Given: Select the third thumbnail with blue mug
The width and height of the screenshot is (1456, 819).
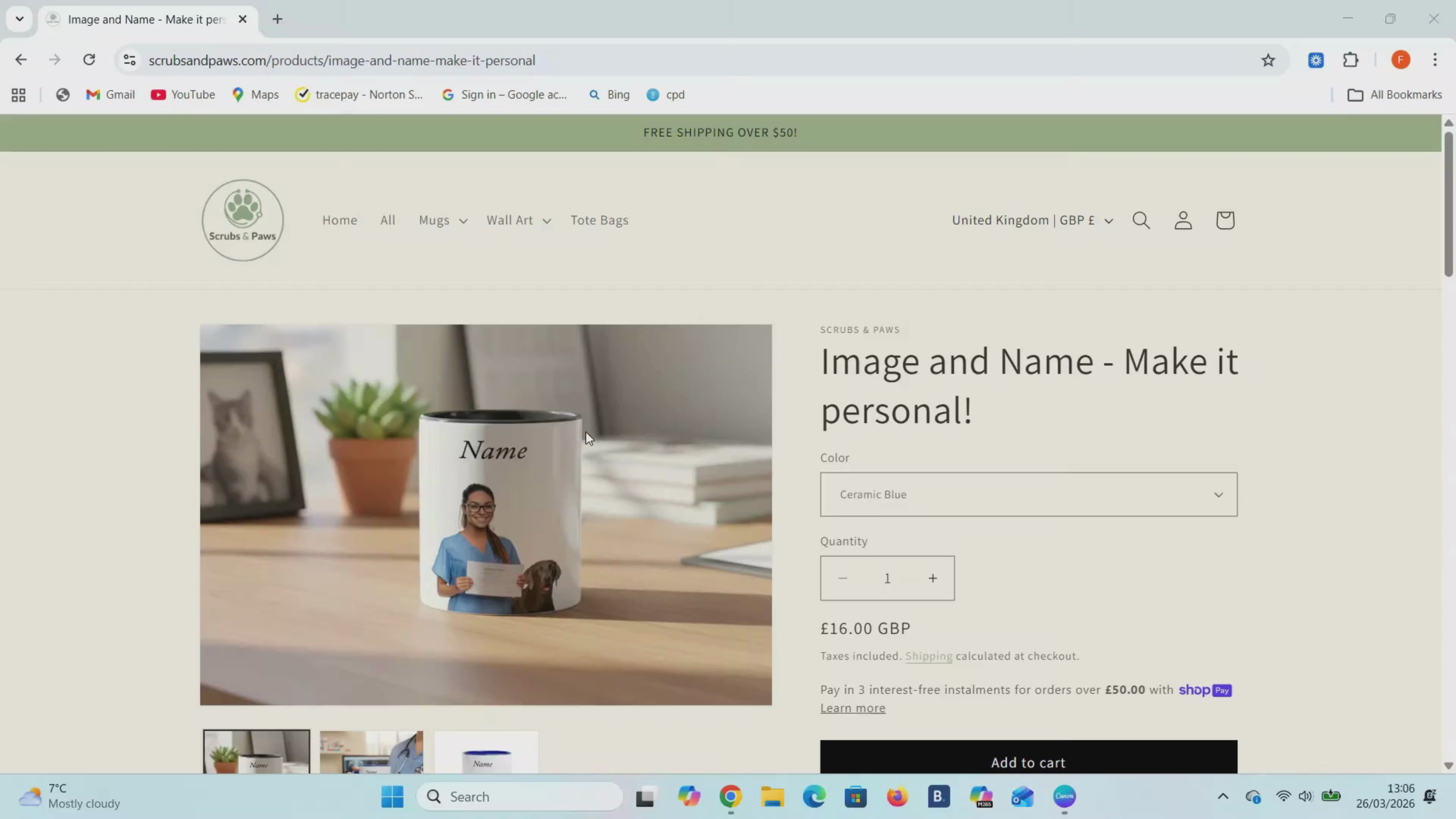Looking at the screenshot, I should pyautogui.click(x=486, y=752).
